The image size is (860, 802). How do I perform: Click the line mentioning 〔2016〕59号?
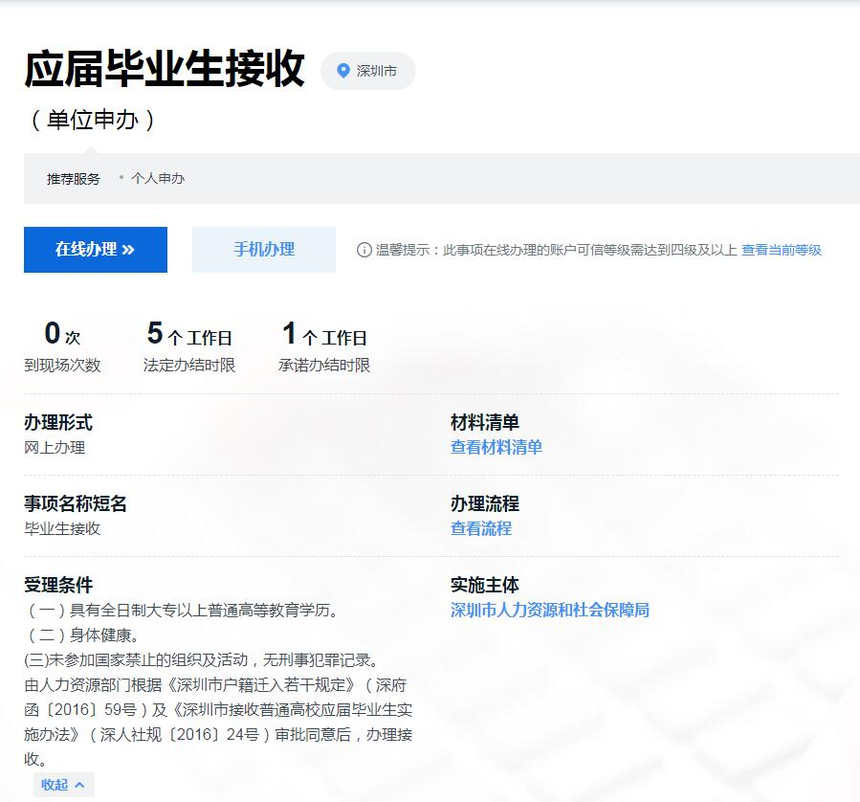pyautogui.click(x=218, y=710)
